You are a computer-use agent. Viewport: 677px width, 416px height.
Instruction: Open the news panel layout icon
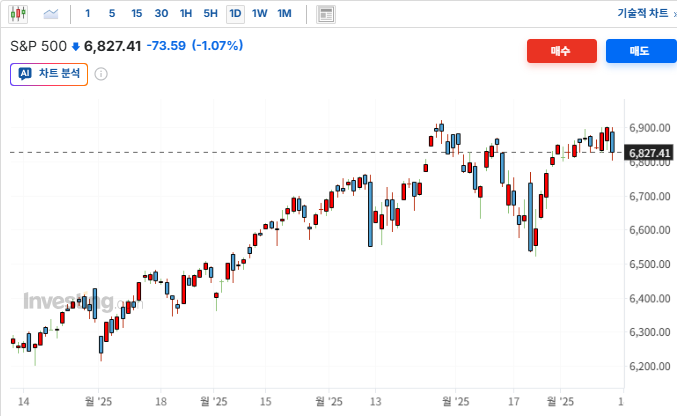click(326, 15)
